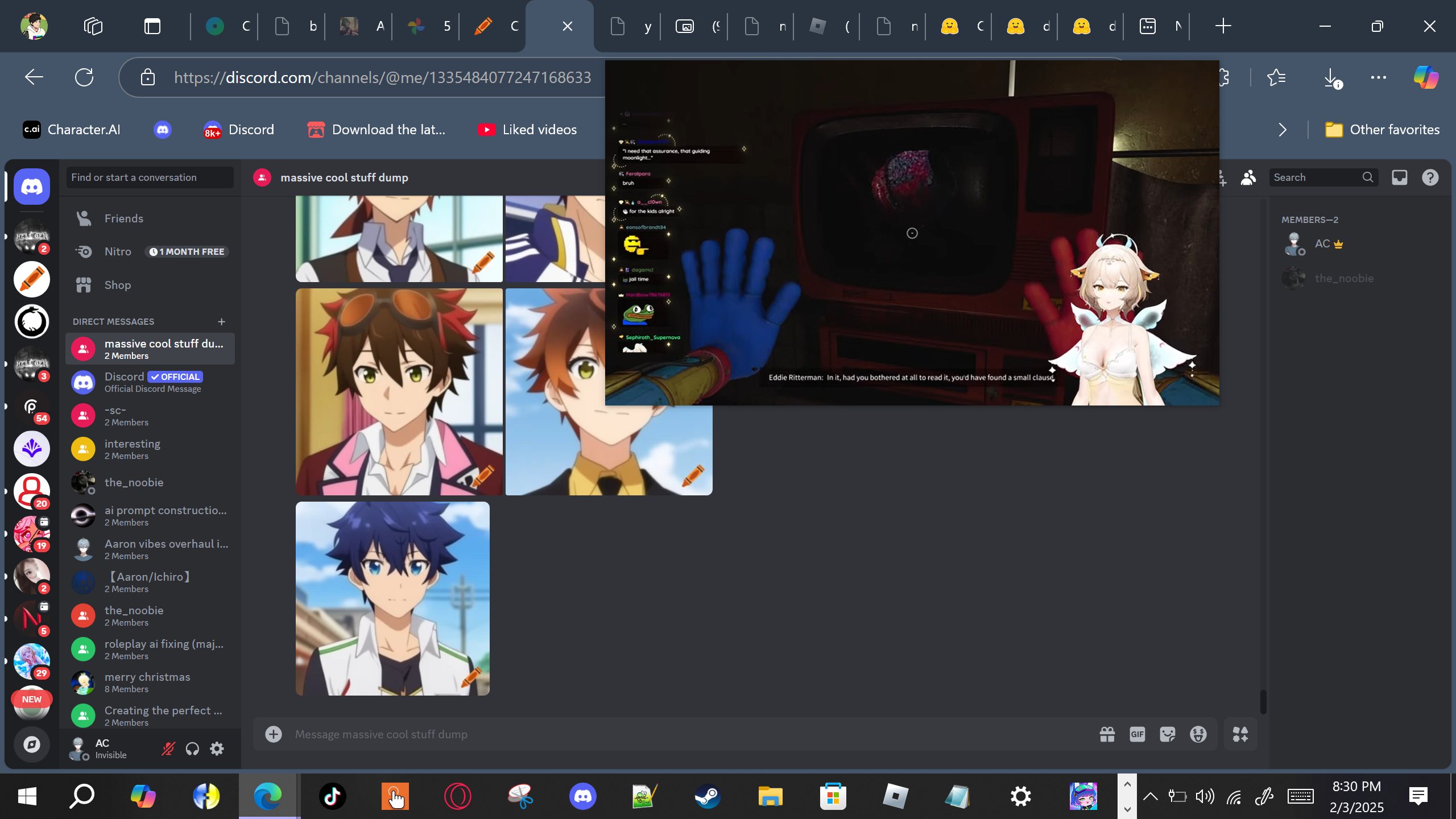
Task: Open the Other favorites folder
Action: pos(1382,130)
